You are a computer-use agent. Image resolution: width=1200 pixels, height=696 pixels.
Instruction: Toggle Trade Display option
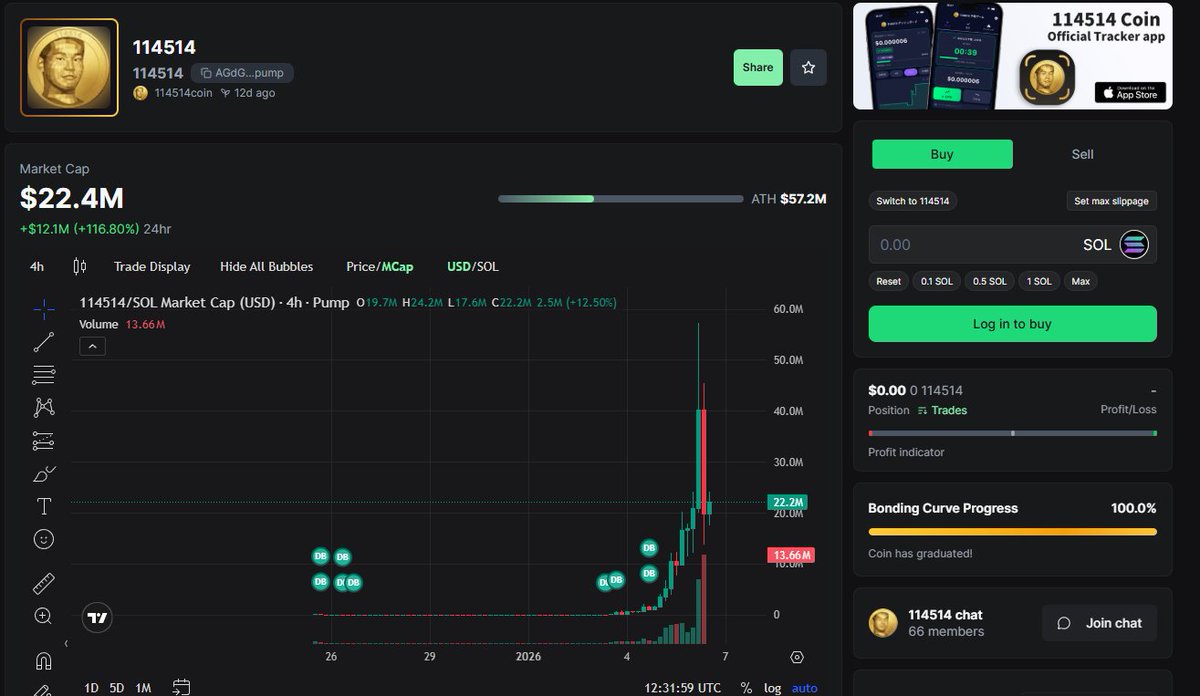(152, 266)
